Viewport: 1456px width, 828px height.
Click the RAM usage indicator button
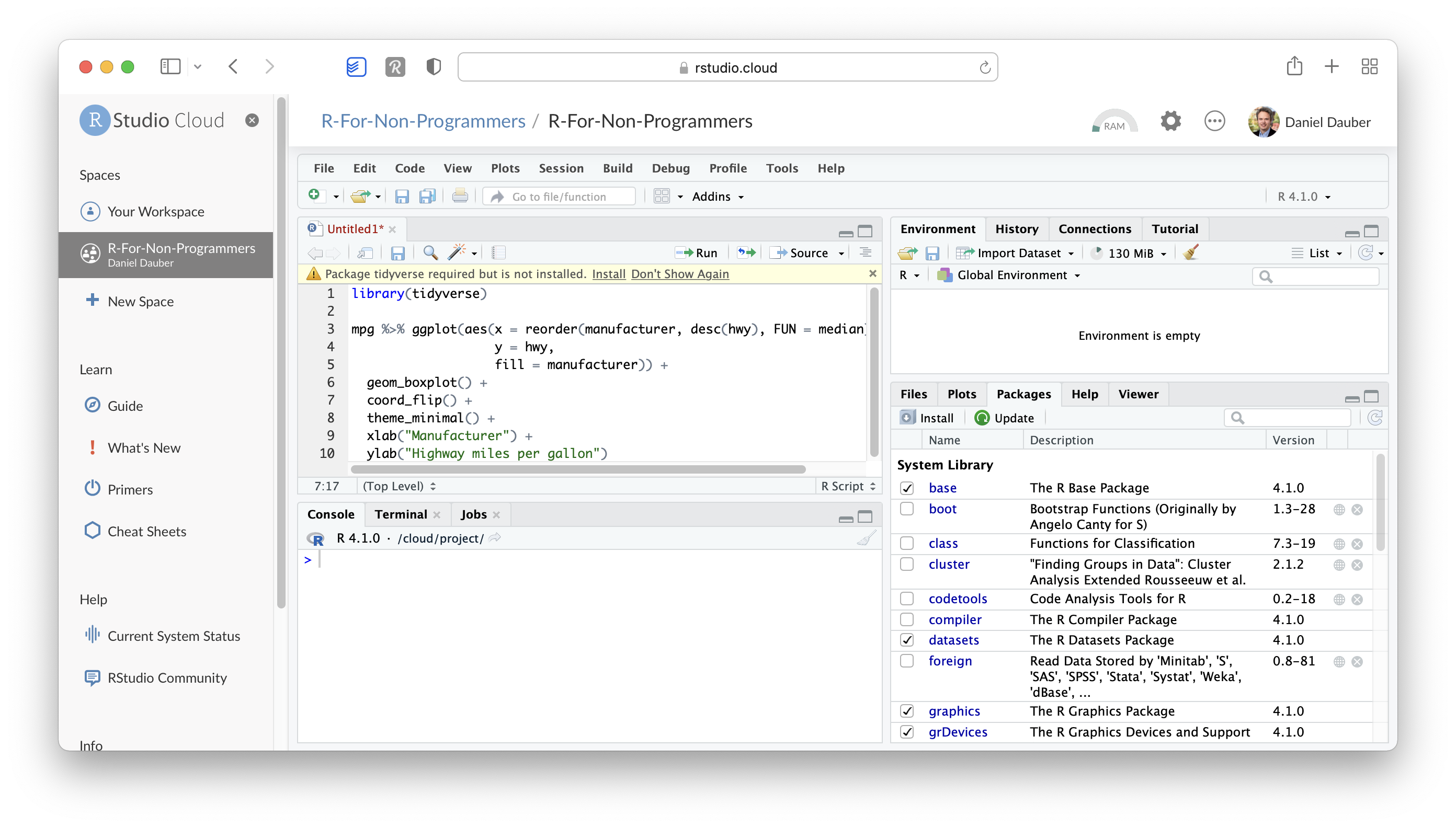tap(1113, 122)
